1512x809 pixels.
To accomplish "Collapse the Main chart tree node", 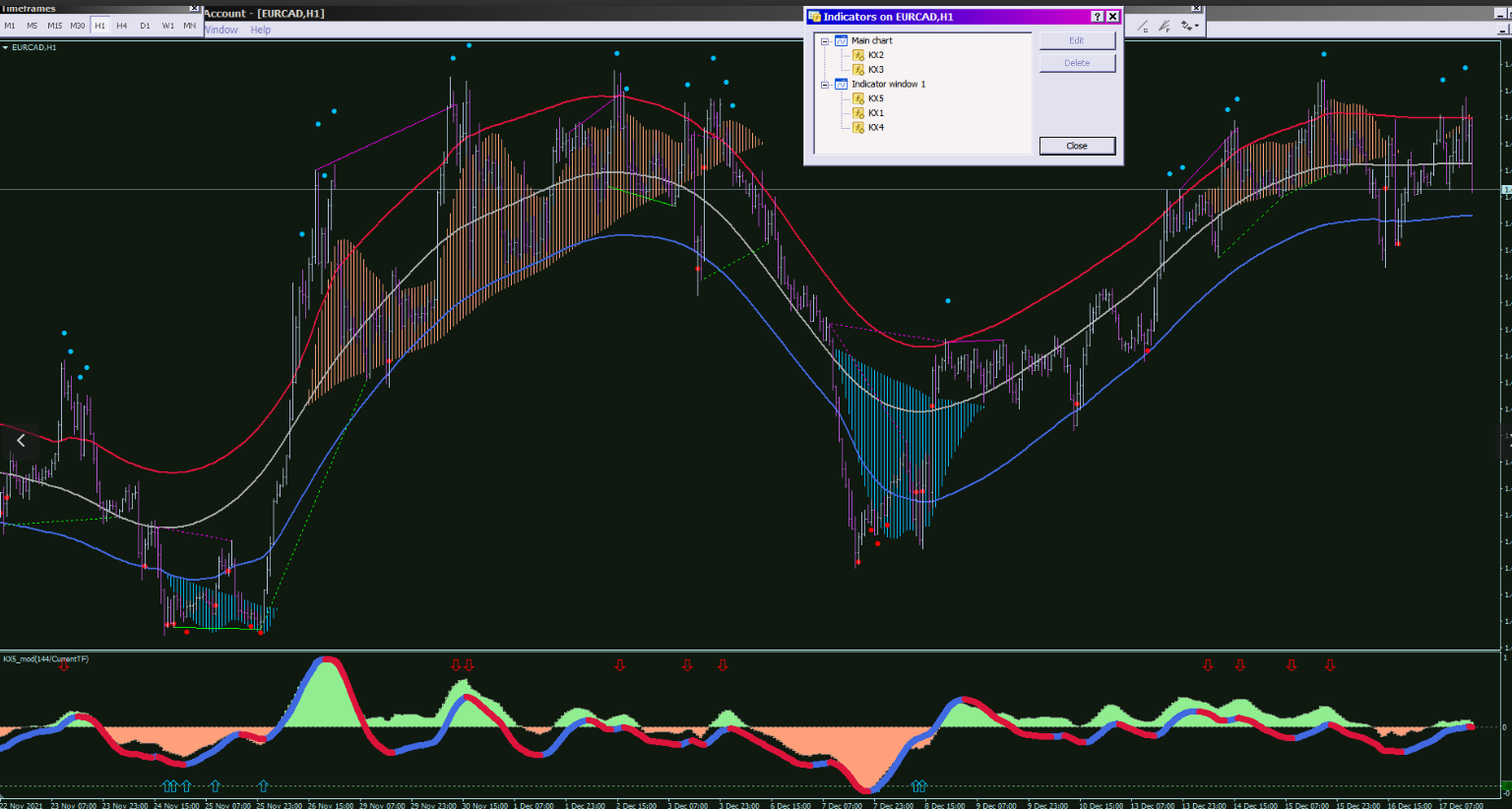I will pos(825,41).
